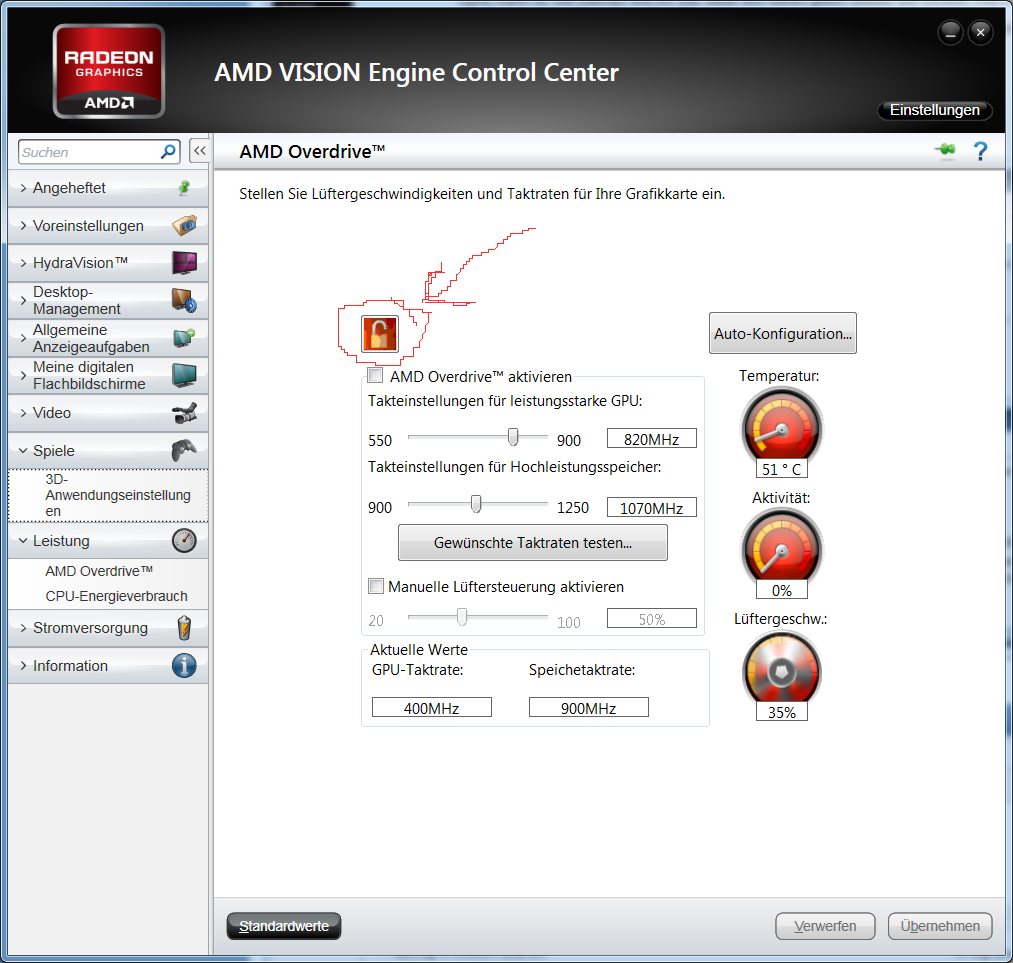
Task: Reset with the Standardwerte button
Action: tap(284, 926)
